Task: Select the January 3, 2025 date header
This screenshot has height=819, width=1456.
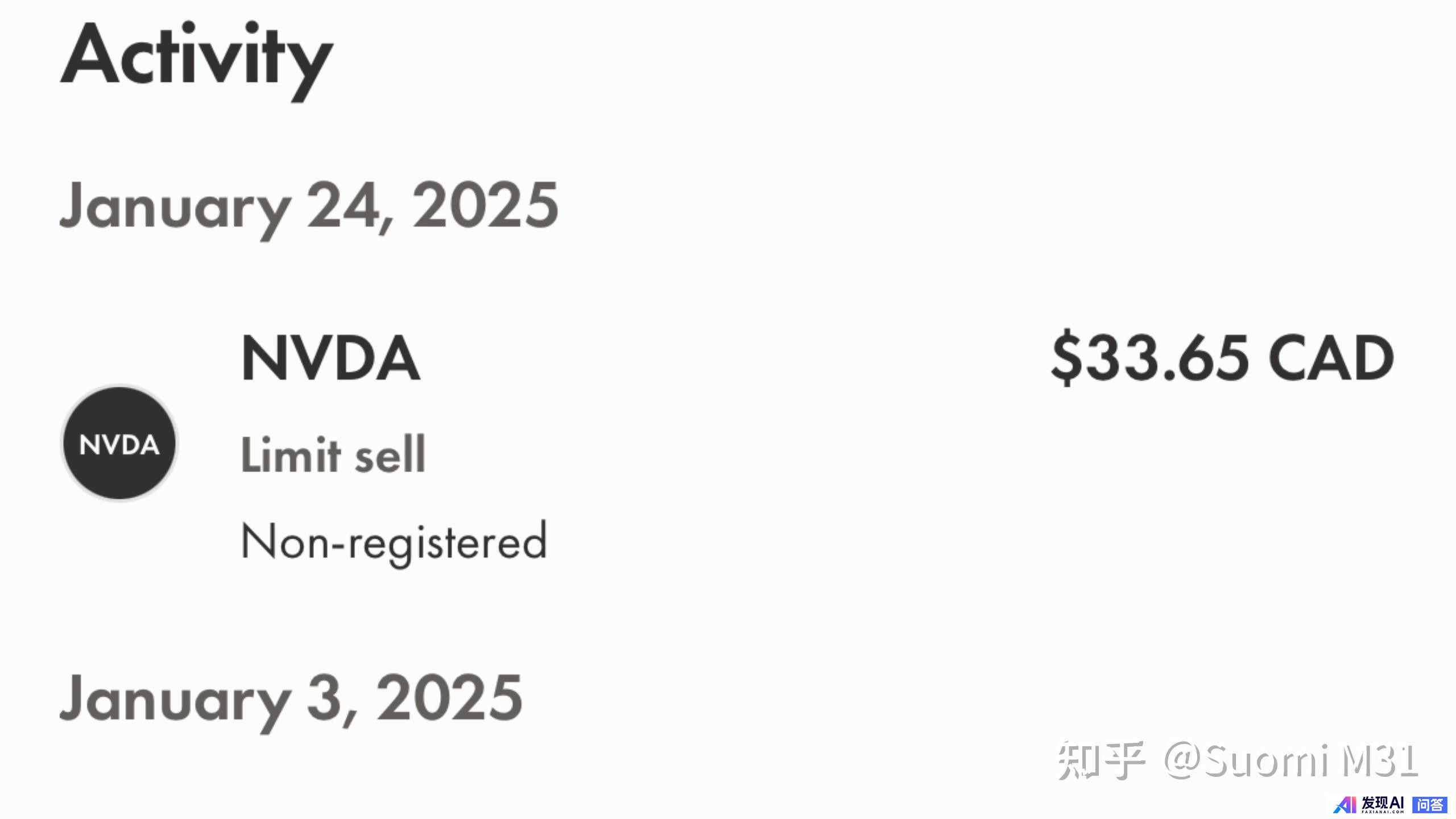Action: coord(291,699)
